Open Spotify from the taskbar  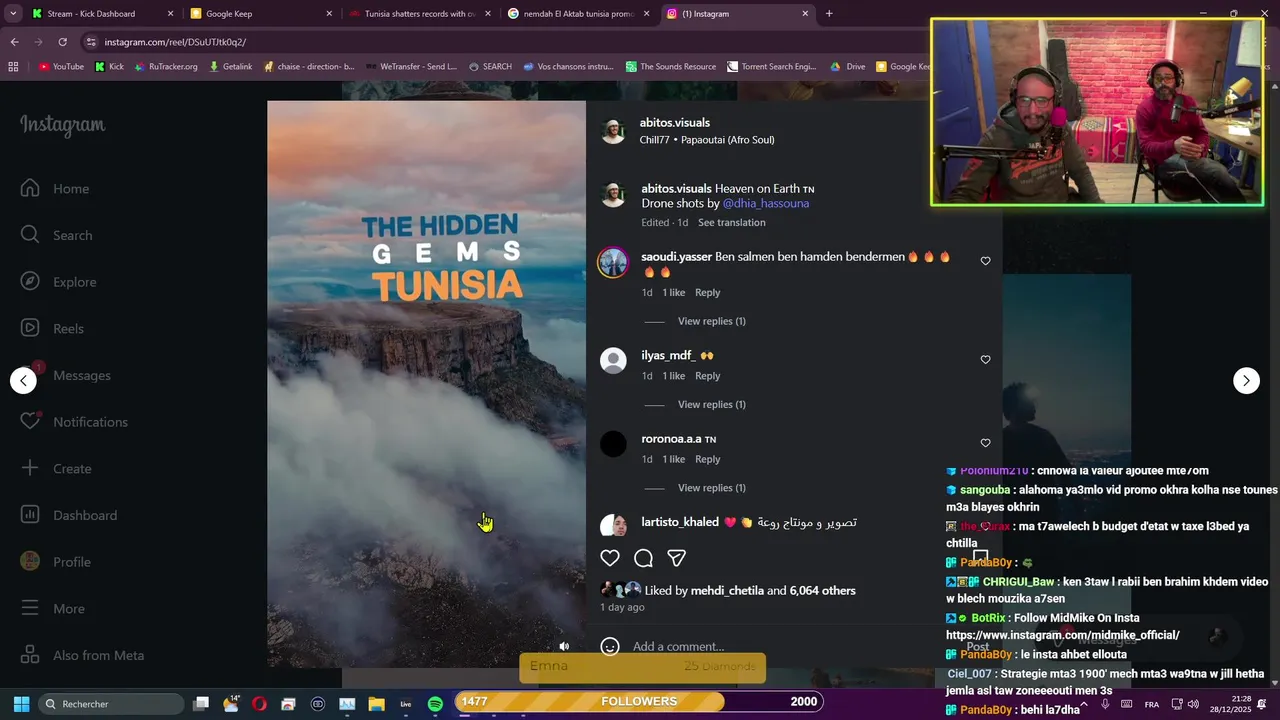tap(435, 704)
